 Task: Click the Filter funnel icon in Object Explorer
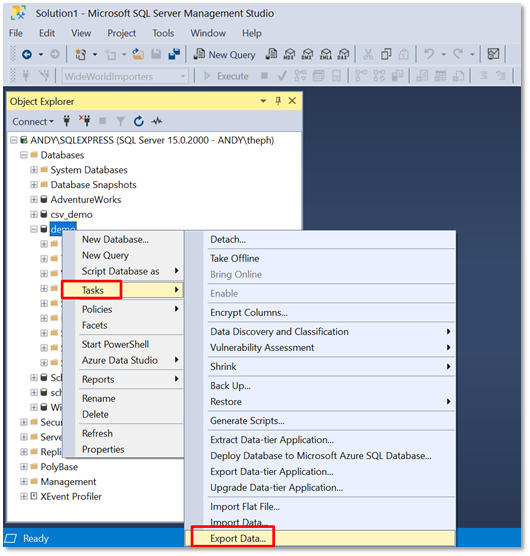121,122
